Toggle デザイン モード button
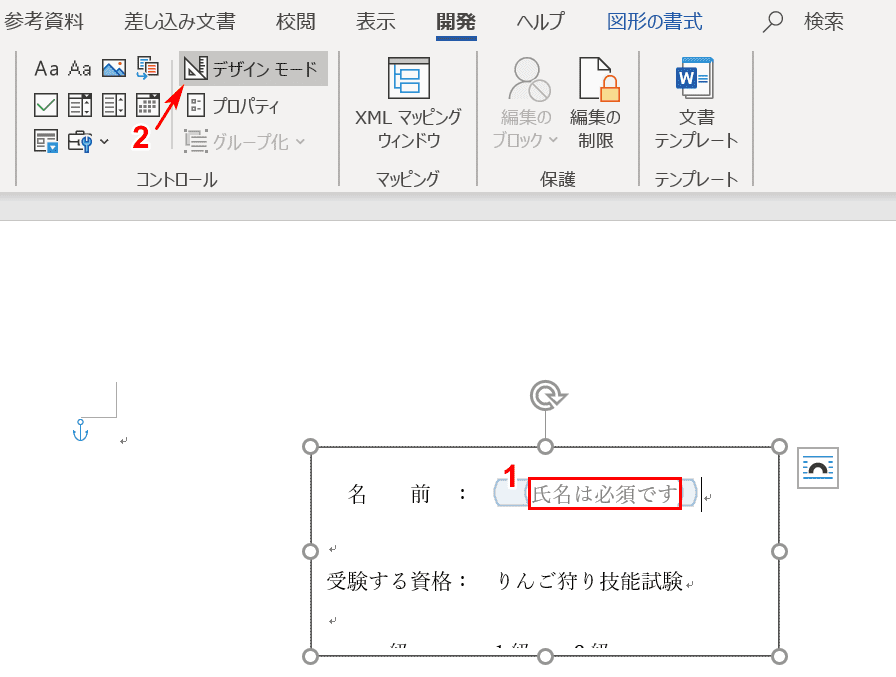 click(x=253, y=69)
